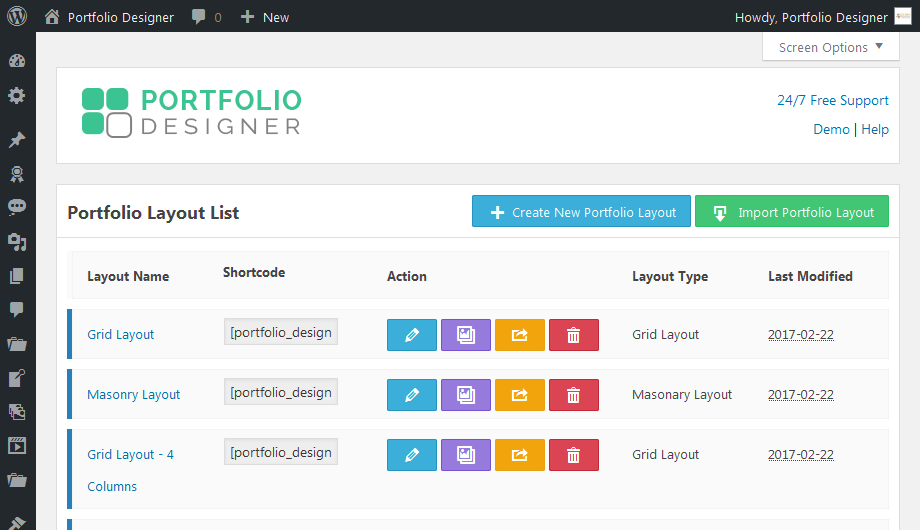This screenshot has height=530, width=920.
Task: Duplicate the Masonry Layout row with purple icon
Action: click(466, 395)
